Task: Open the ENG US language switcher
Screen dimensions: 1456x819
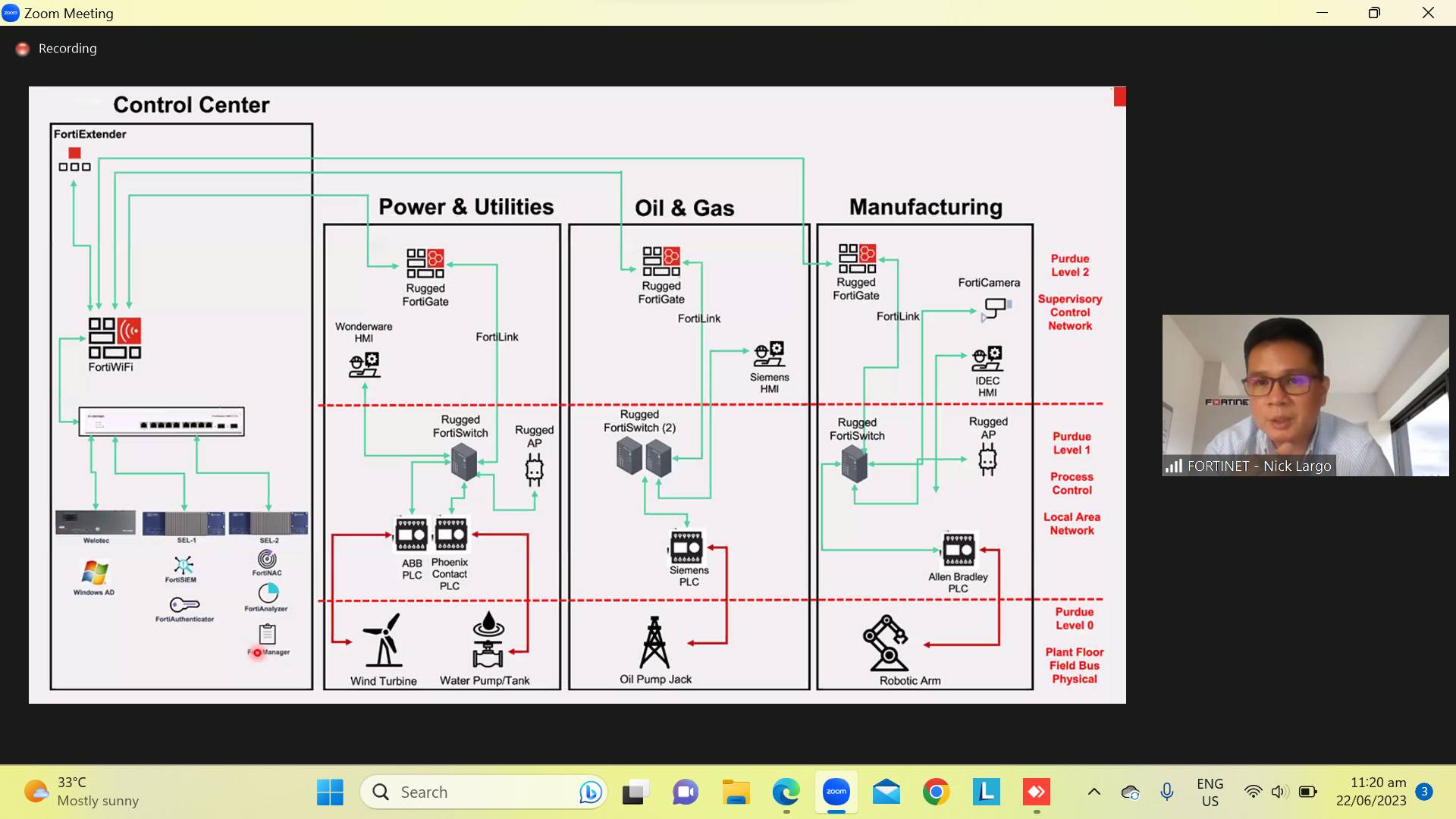Action: coord(1210,792)
